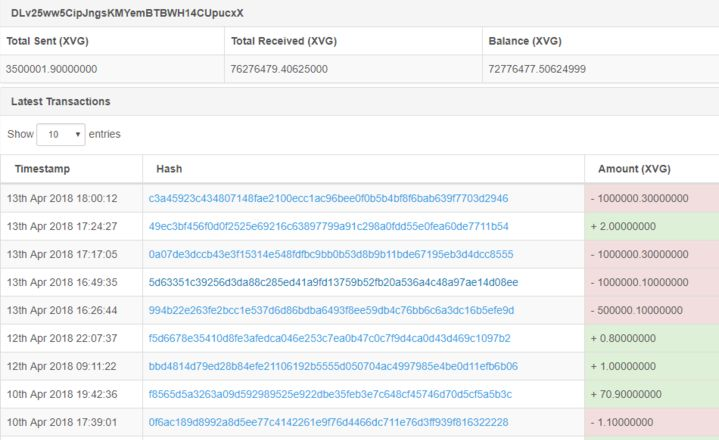This screenshot has width=719, height=440.
Task: Open the Show entries count dropdown
Action: tap(61, 134)
